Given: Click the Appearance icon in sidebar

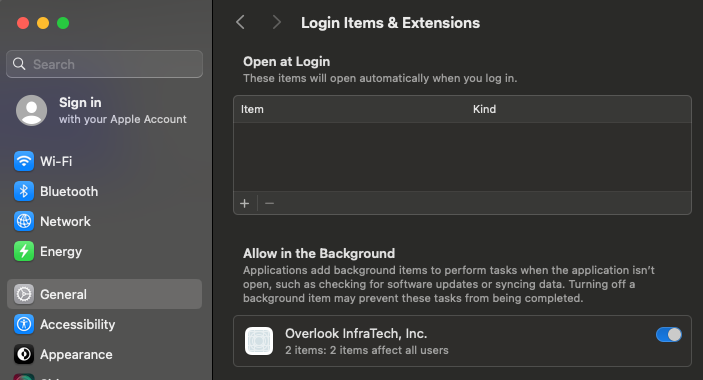Looking at the screenshot, I should click(x=24, y=354).
